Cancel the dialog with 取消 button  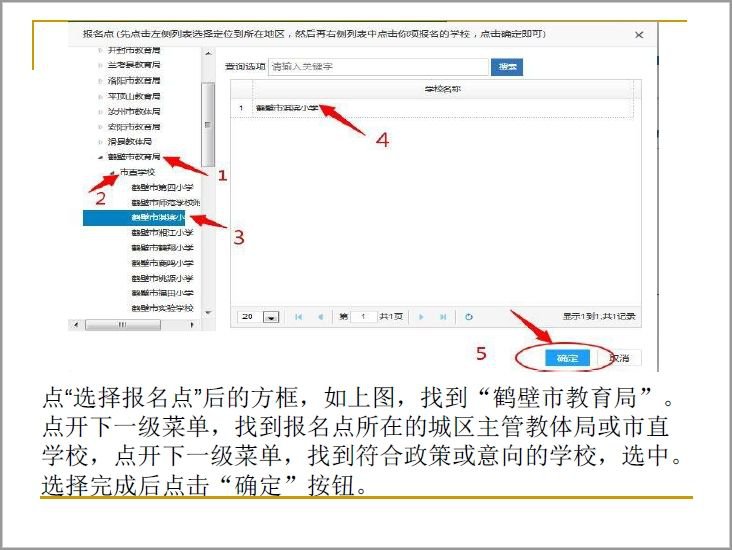tap(619, 358)
